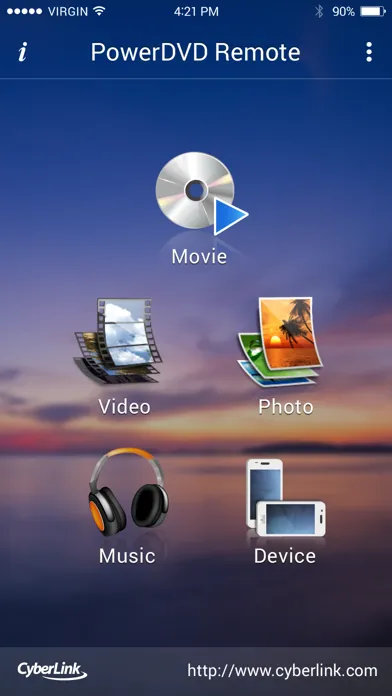Tap the 4:21 PM clock
392x696 pixels.
(x=196, y=12)
